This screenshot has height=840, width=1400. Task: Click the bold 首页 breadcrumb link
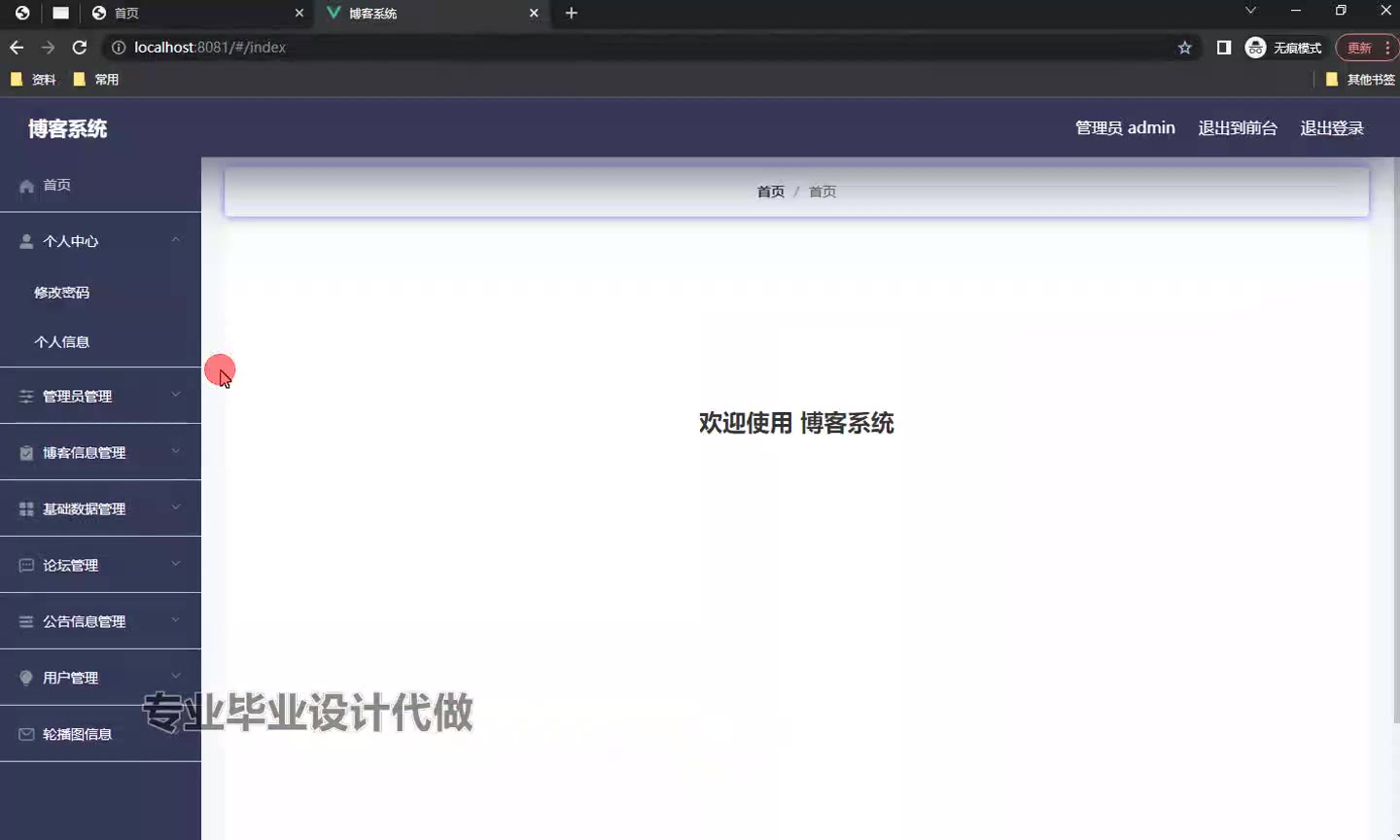[771, 192]
